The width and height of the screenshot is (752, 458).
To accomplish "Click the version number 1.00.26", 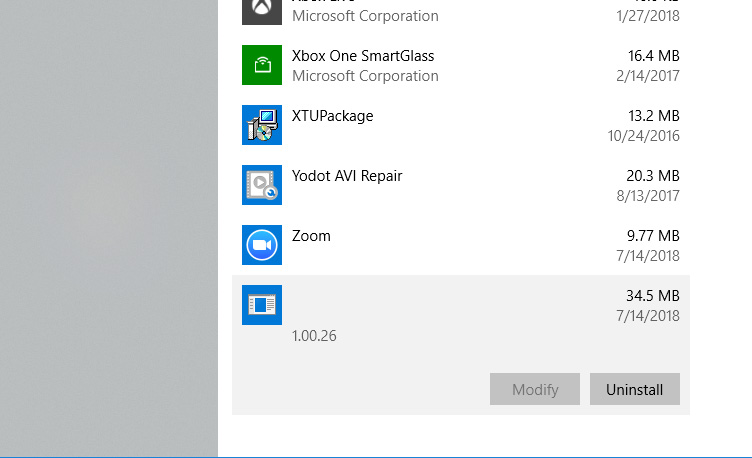I will 314,336.
